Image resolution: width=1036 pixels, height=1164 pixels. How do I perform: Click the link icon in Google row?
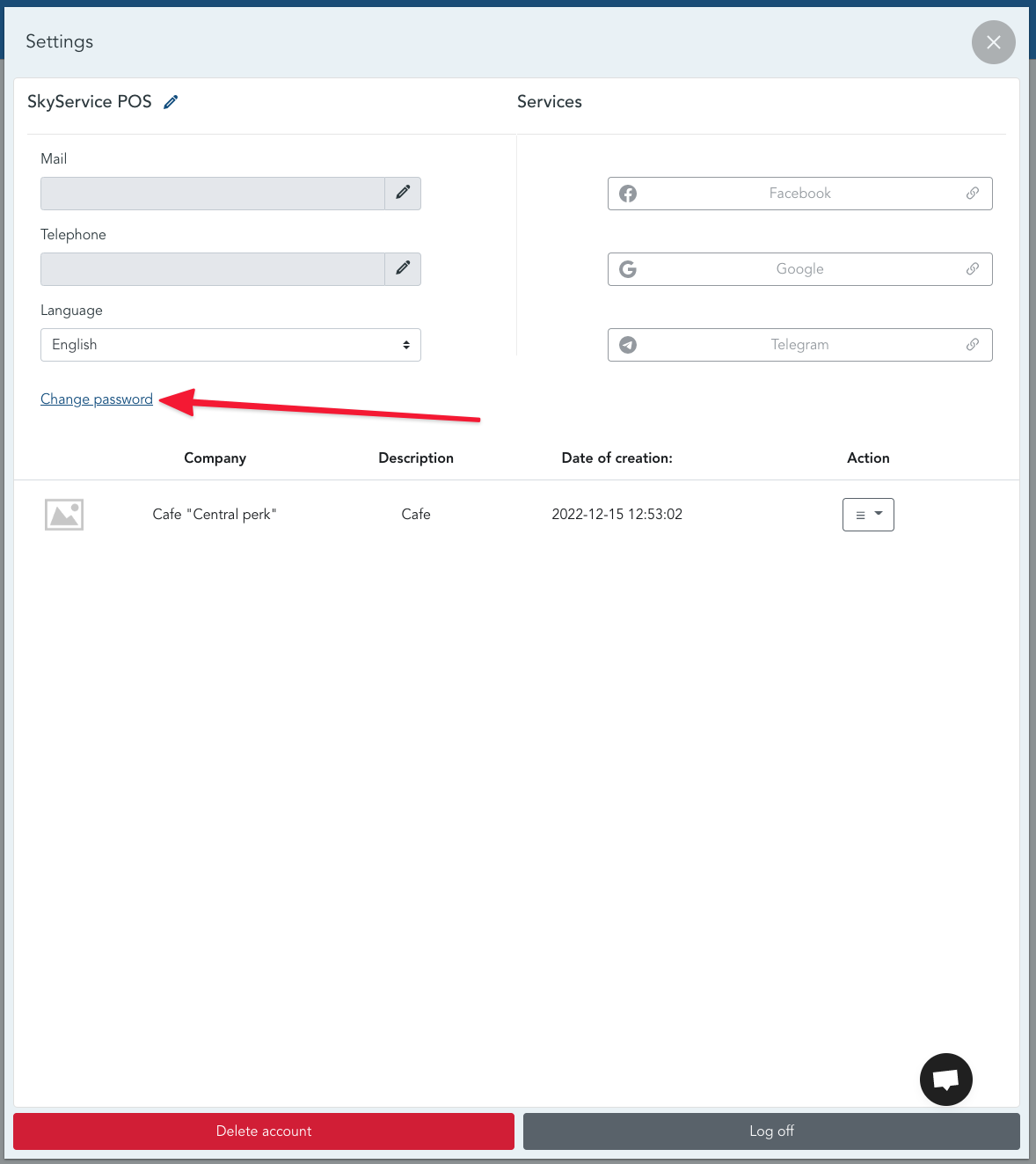tap(973, 269)
